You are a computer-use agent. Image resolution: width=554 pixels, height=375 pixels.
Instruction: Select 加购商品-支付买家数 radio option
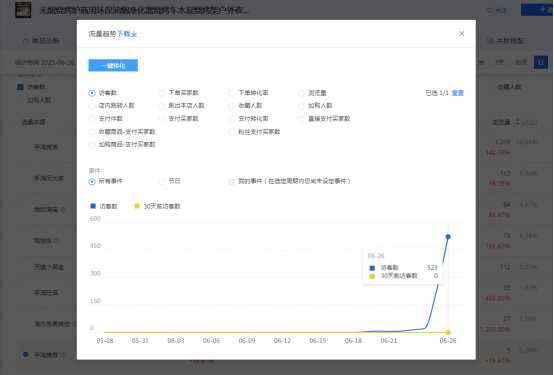92,145
